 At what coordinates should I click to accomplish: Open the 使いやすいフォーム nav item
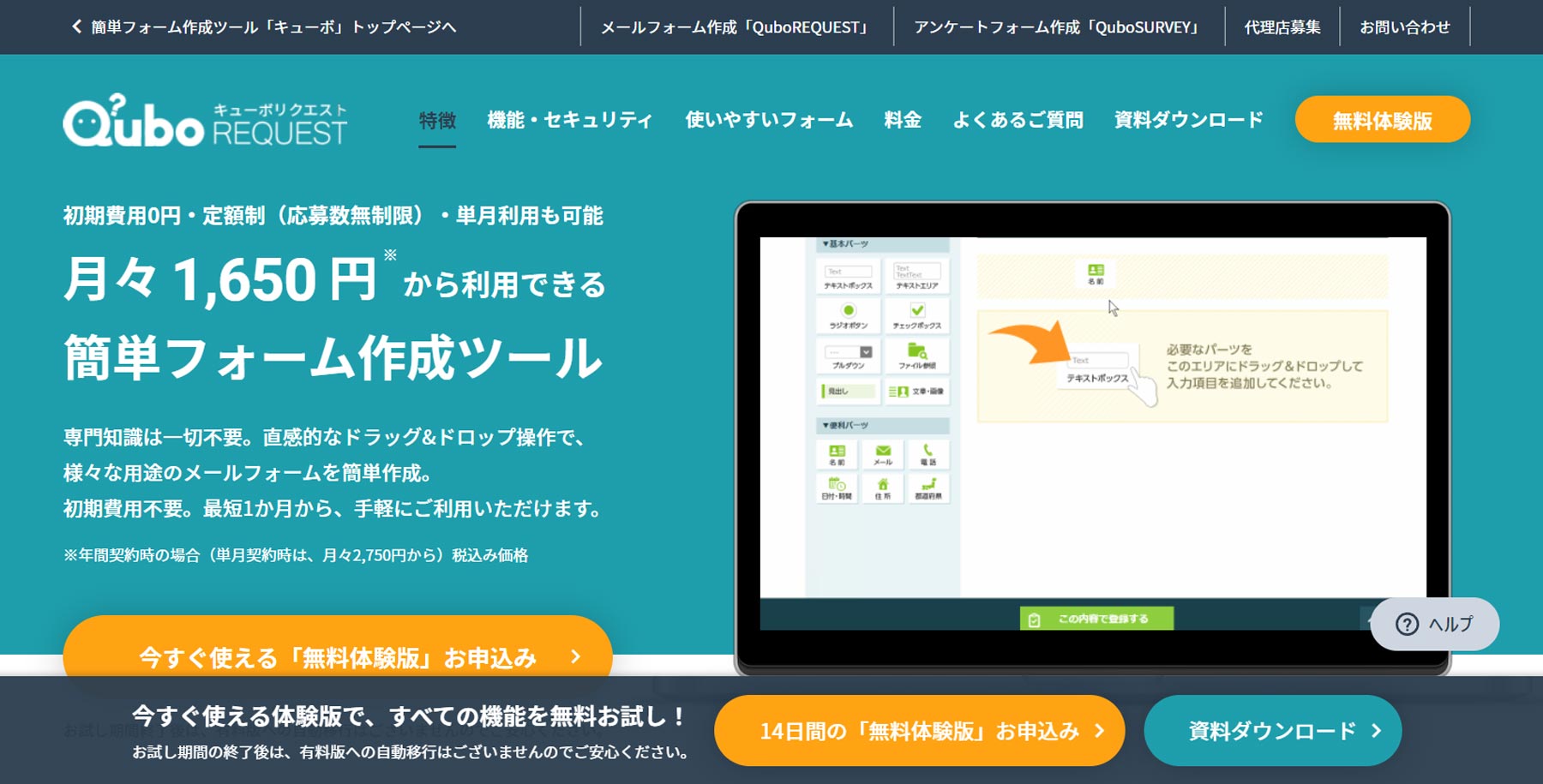pos(769,120)
